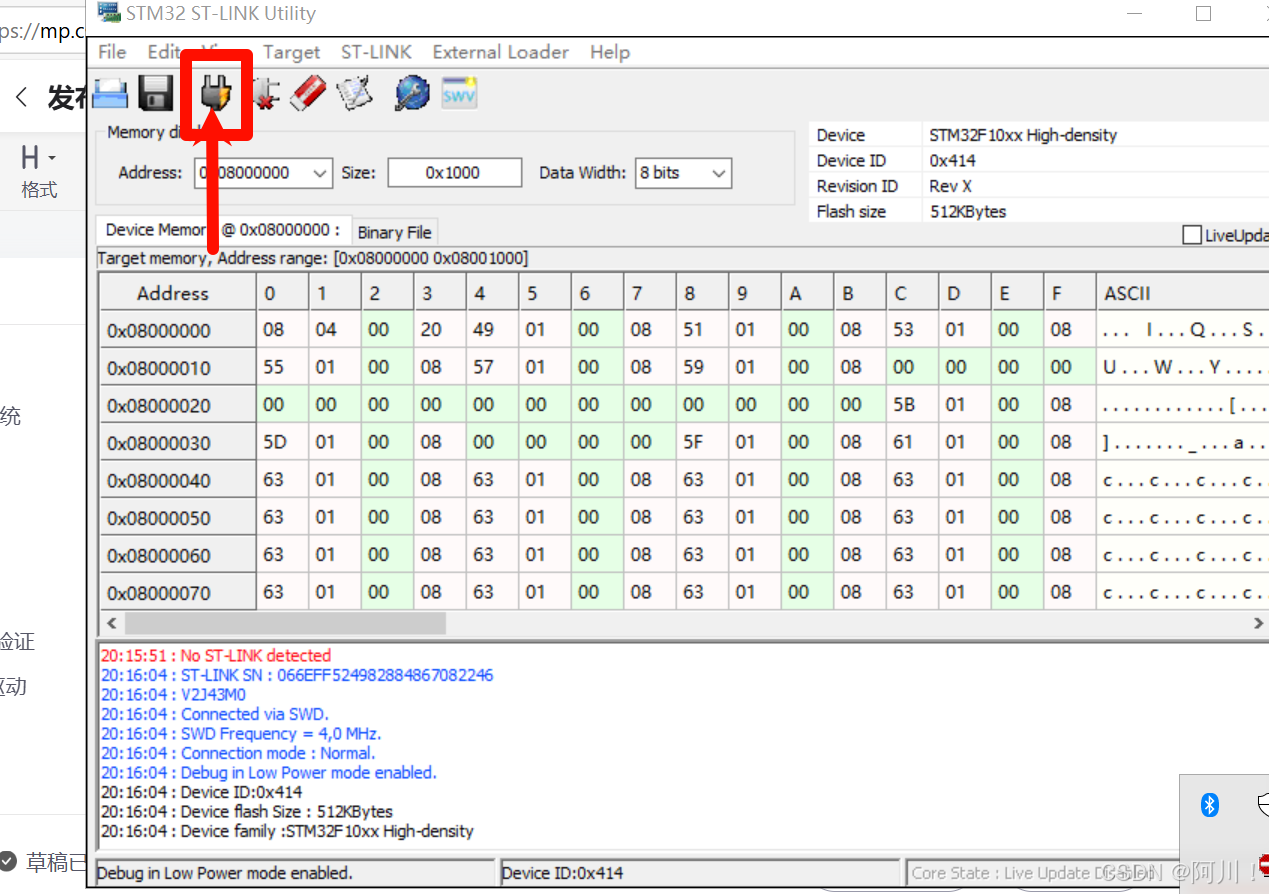This screenshot has height=894, width=1269.
Task: Click the memory grid scrollbar left arrow
Action: (x=111, y=623)
